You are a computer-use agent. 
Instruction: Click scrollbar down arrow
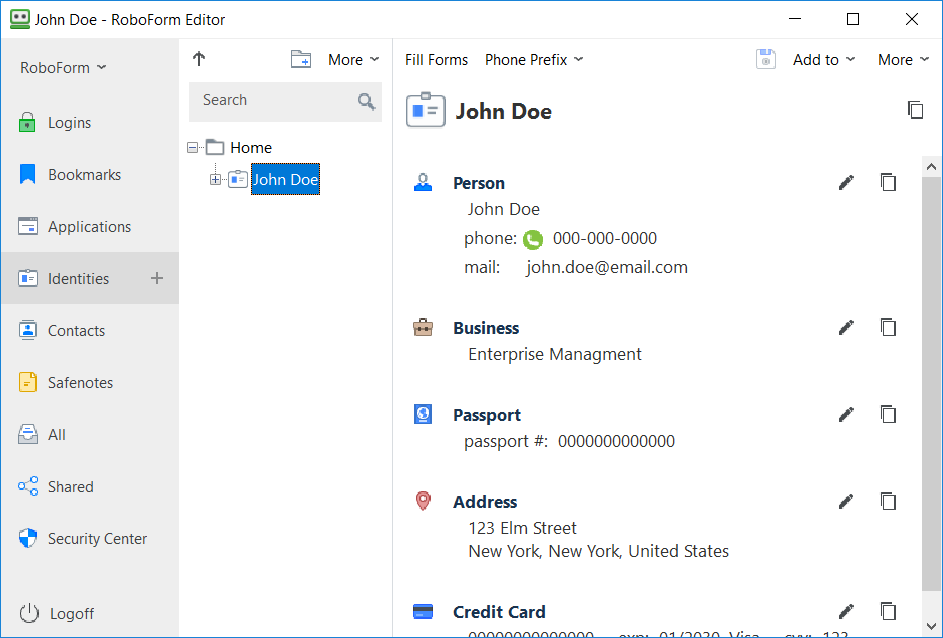coord(931,627)
